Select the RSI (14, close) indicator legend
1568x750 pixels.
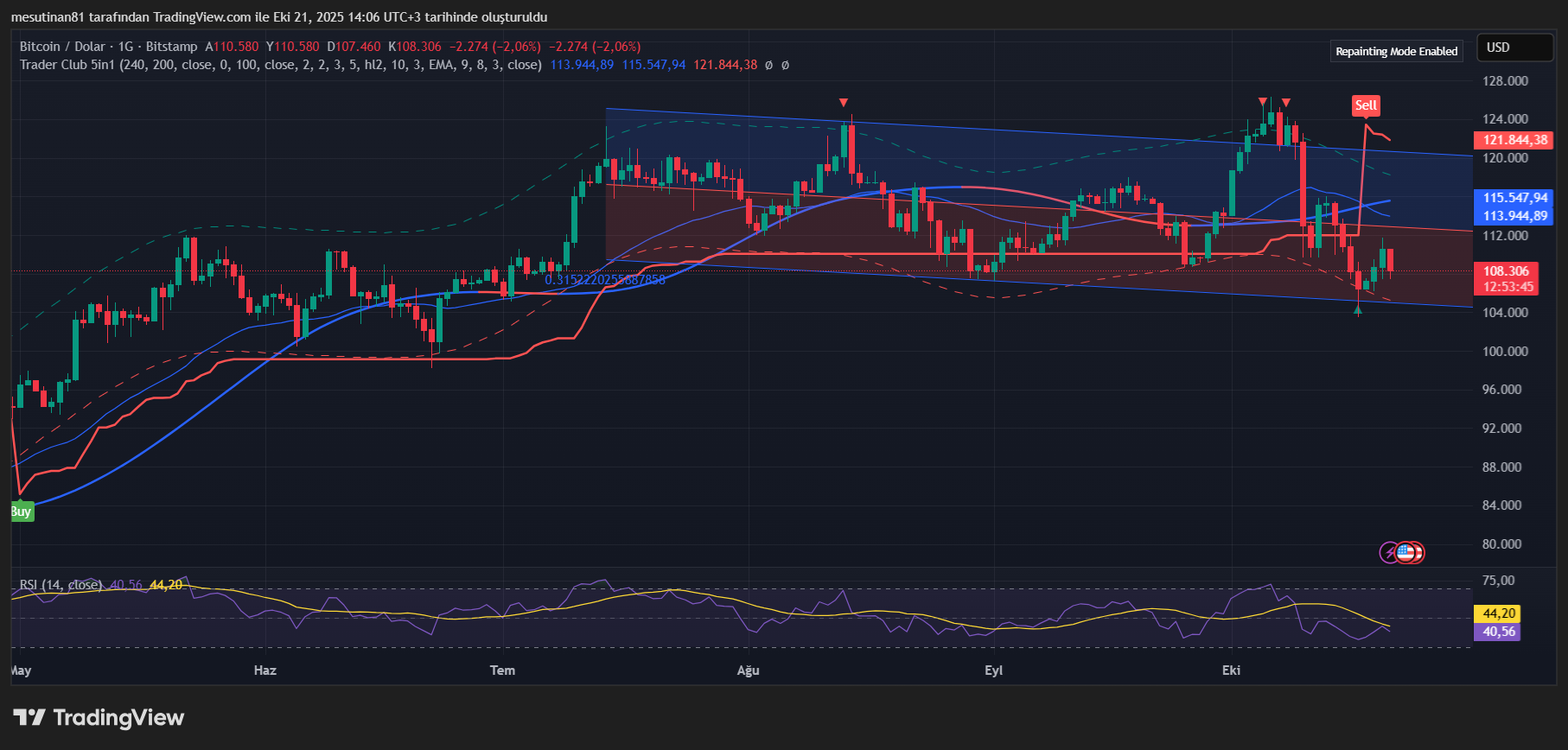coord(61,585)
